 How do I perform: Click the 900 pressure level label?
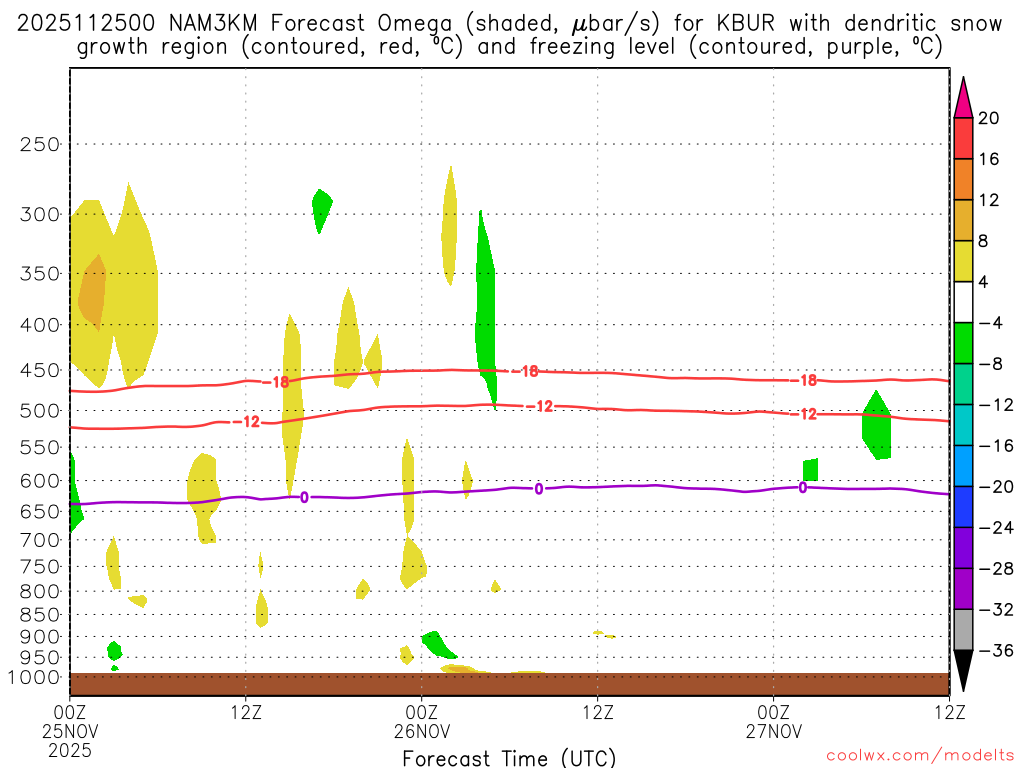40,637
